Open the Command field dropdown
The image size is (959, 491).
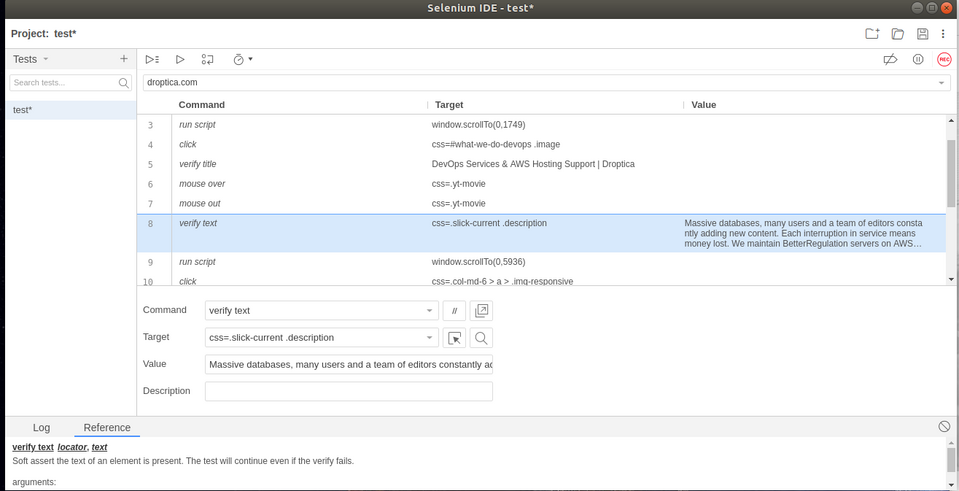point(429,311)
